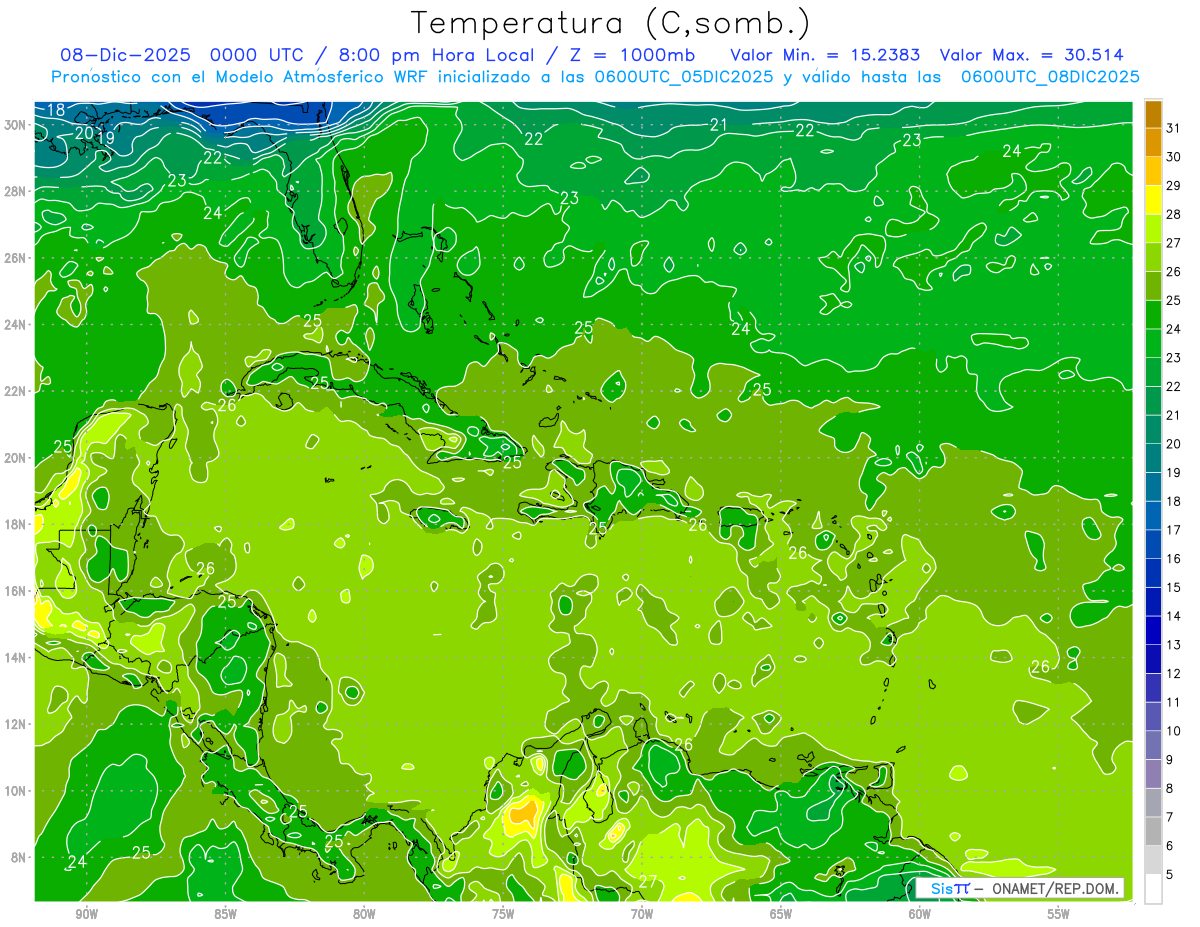Click the 24N latitude axis label
The width and height of the screenshot is (1200, 927).
pyautogui.click(x=15, y=325)
